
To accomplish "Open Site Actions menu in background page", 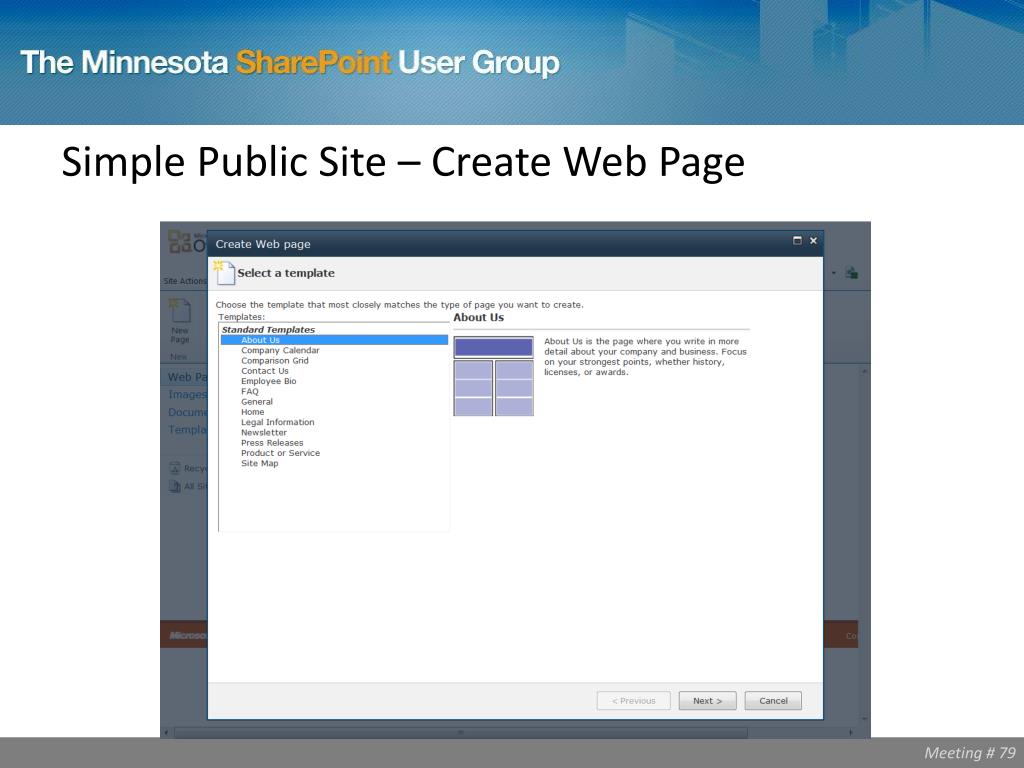I will coord(185,281).
